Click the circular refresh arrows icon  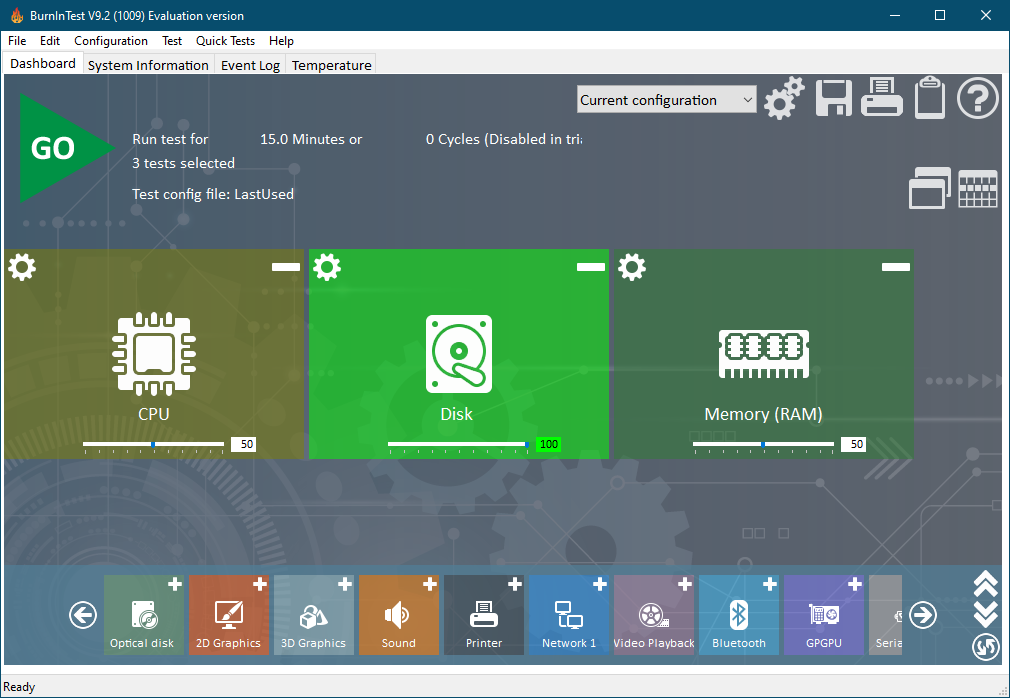pos(986,647)
